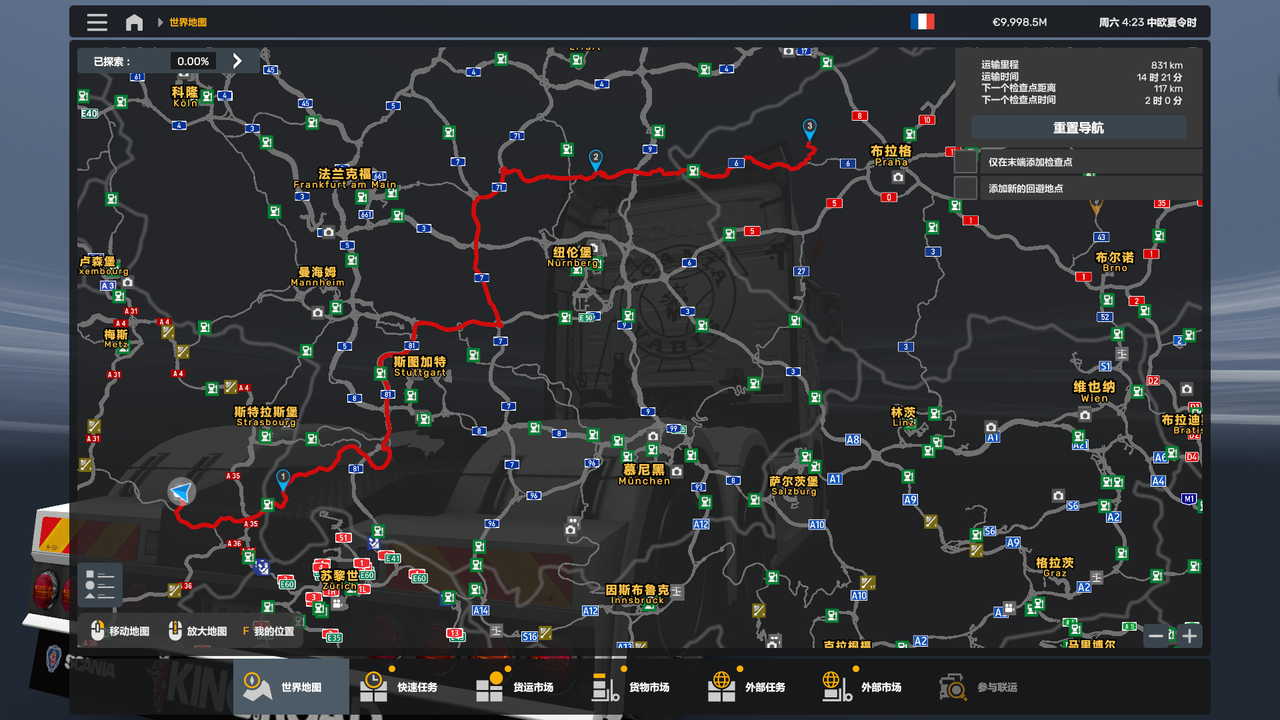Click the 外部市场 globe icon
The height and width of the screenshot is (720, 1280).
click(x=837, y=687)
